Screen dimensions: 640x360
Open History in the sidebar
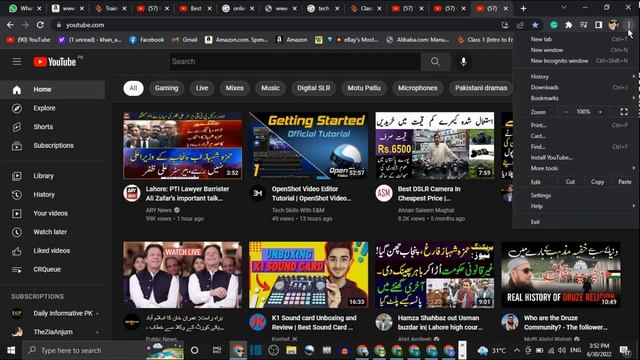[x=53, y=195]
